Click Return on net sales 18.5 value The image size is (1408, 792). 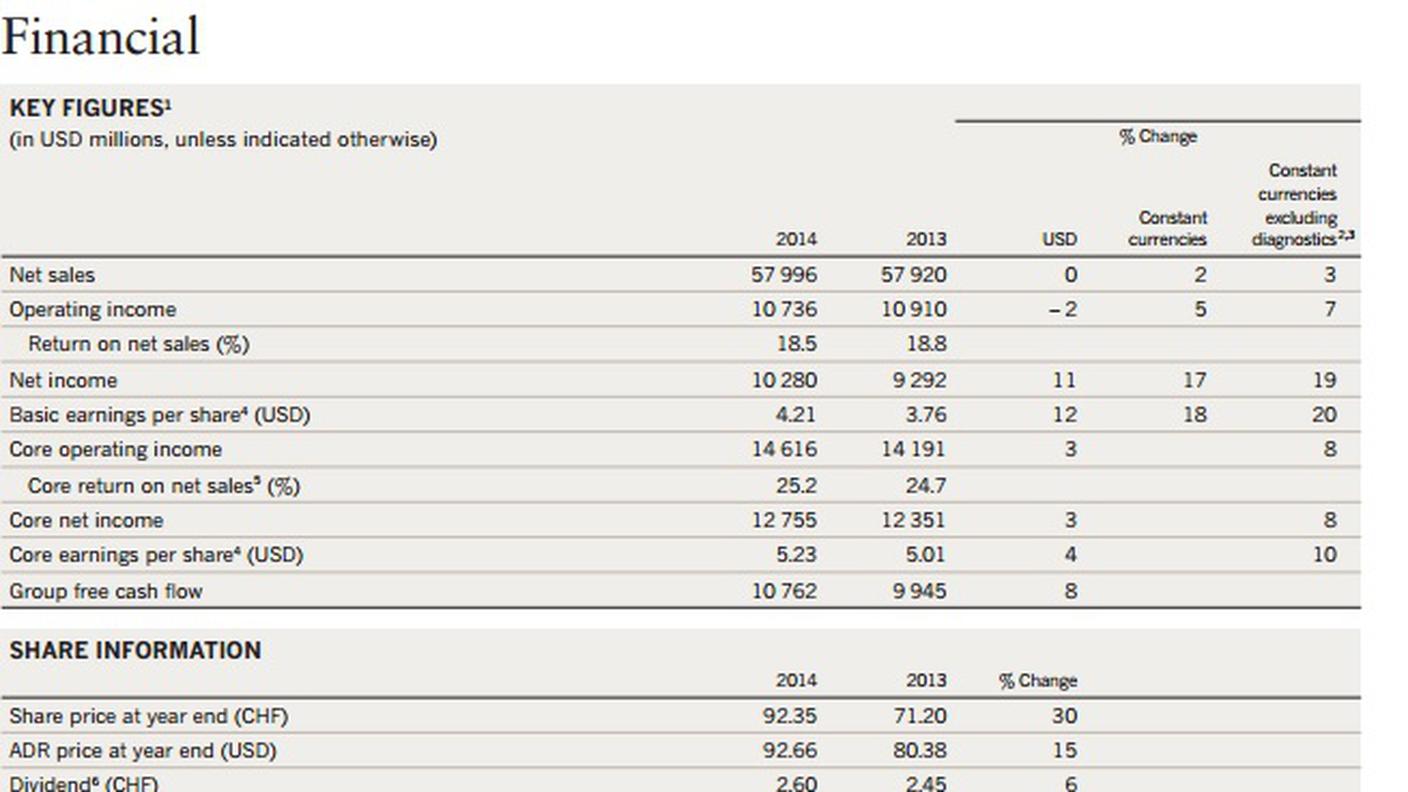pos(796,343)
